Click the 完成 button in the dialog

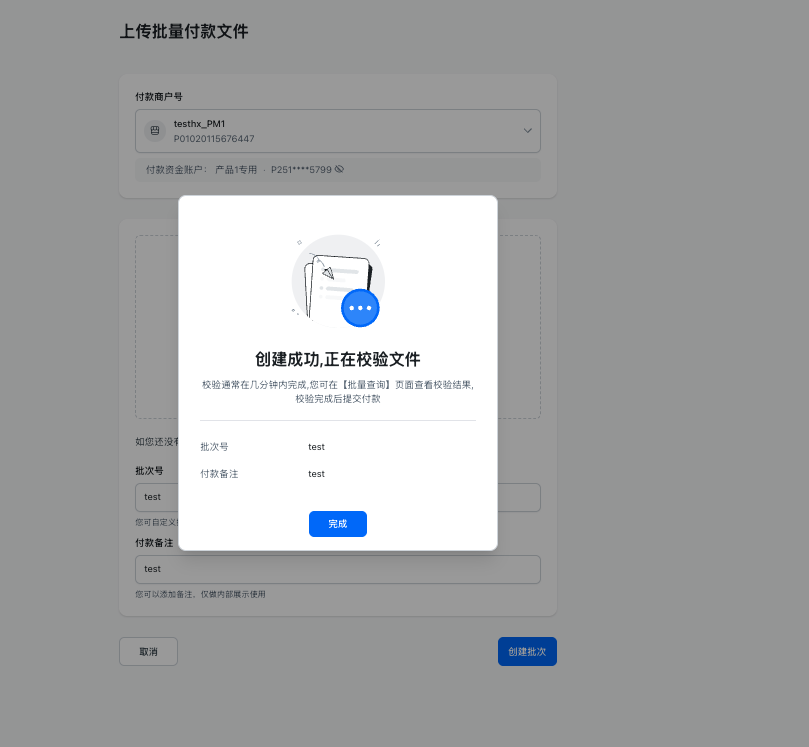[x=337, y=524]
